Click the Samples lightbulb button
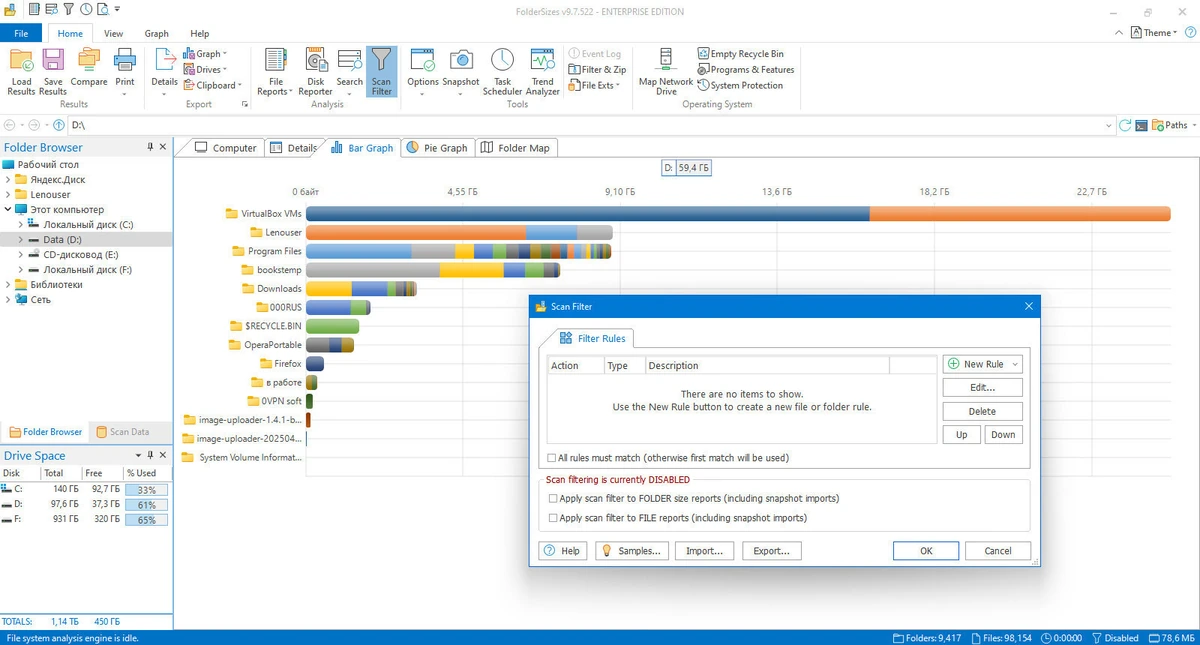Screen dimensions: 1200x645 [x=631, y=551]
